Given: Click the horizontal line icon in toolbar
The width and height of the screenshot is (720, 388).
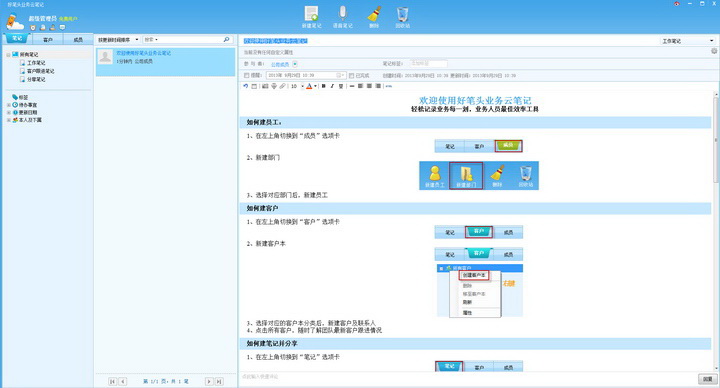Looking at the screenshot, I should point(352,86).
